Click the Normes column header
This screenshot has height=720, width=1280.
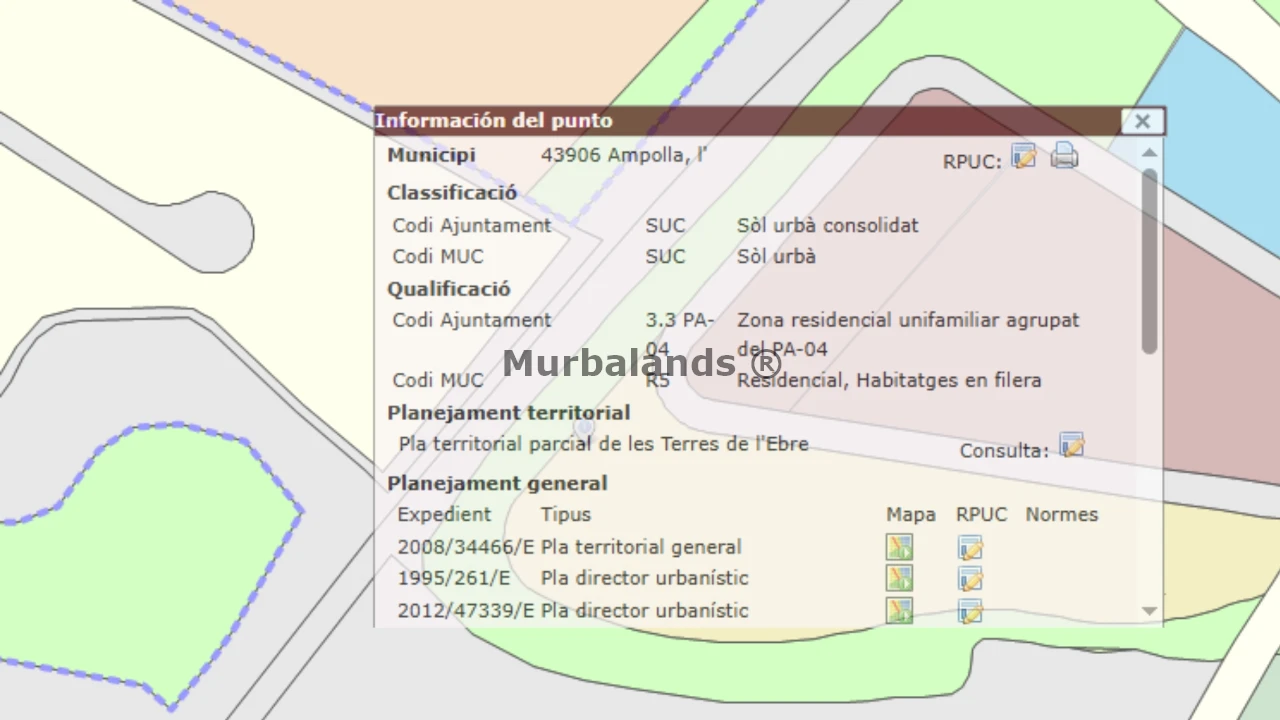click(x=1061, y=514)
